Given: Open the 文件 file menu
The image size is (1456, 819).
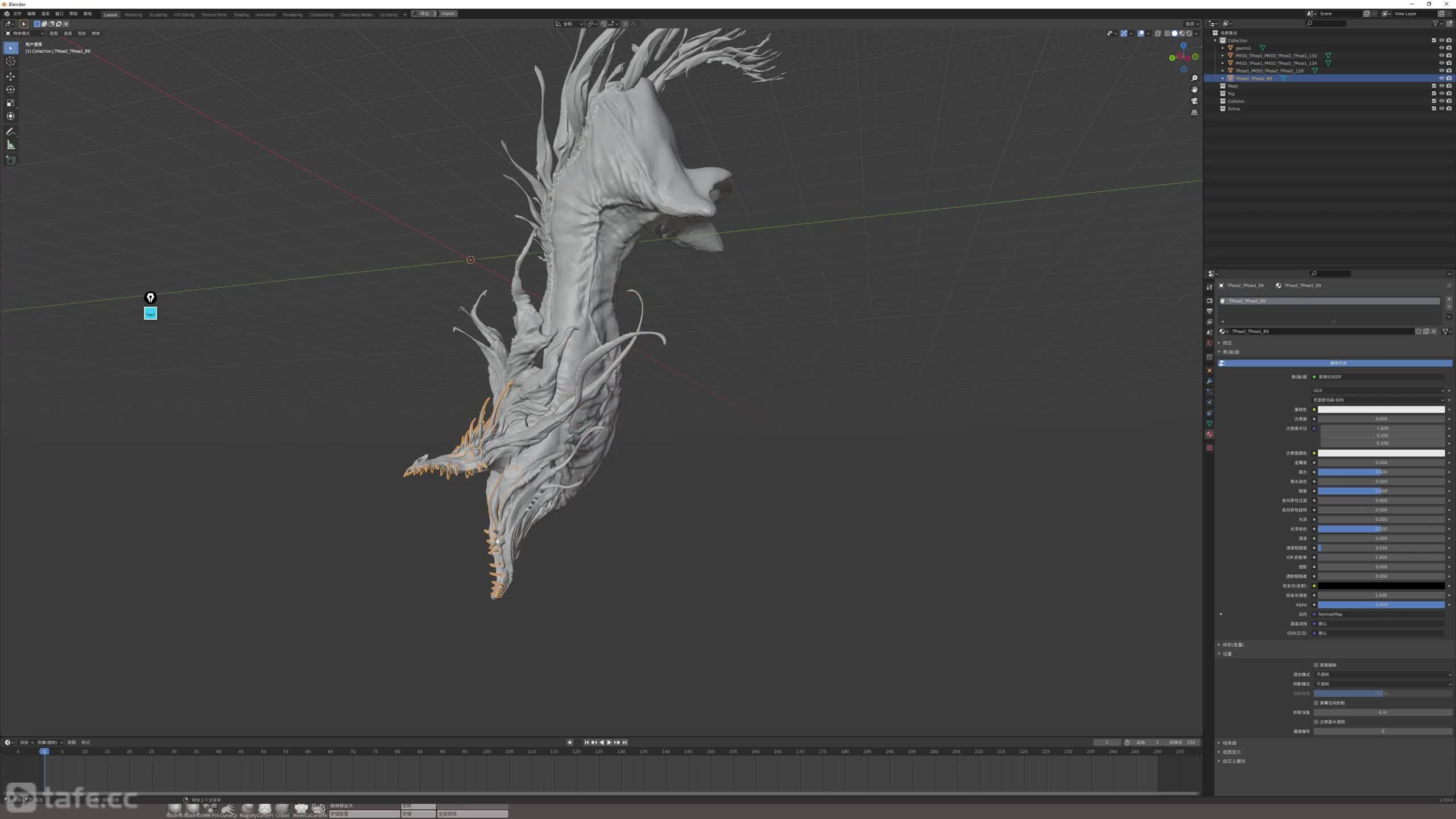Looking at the screenshot, I should (17, 14).
